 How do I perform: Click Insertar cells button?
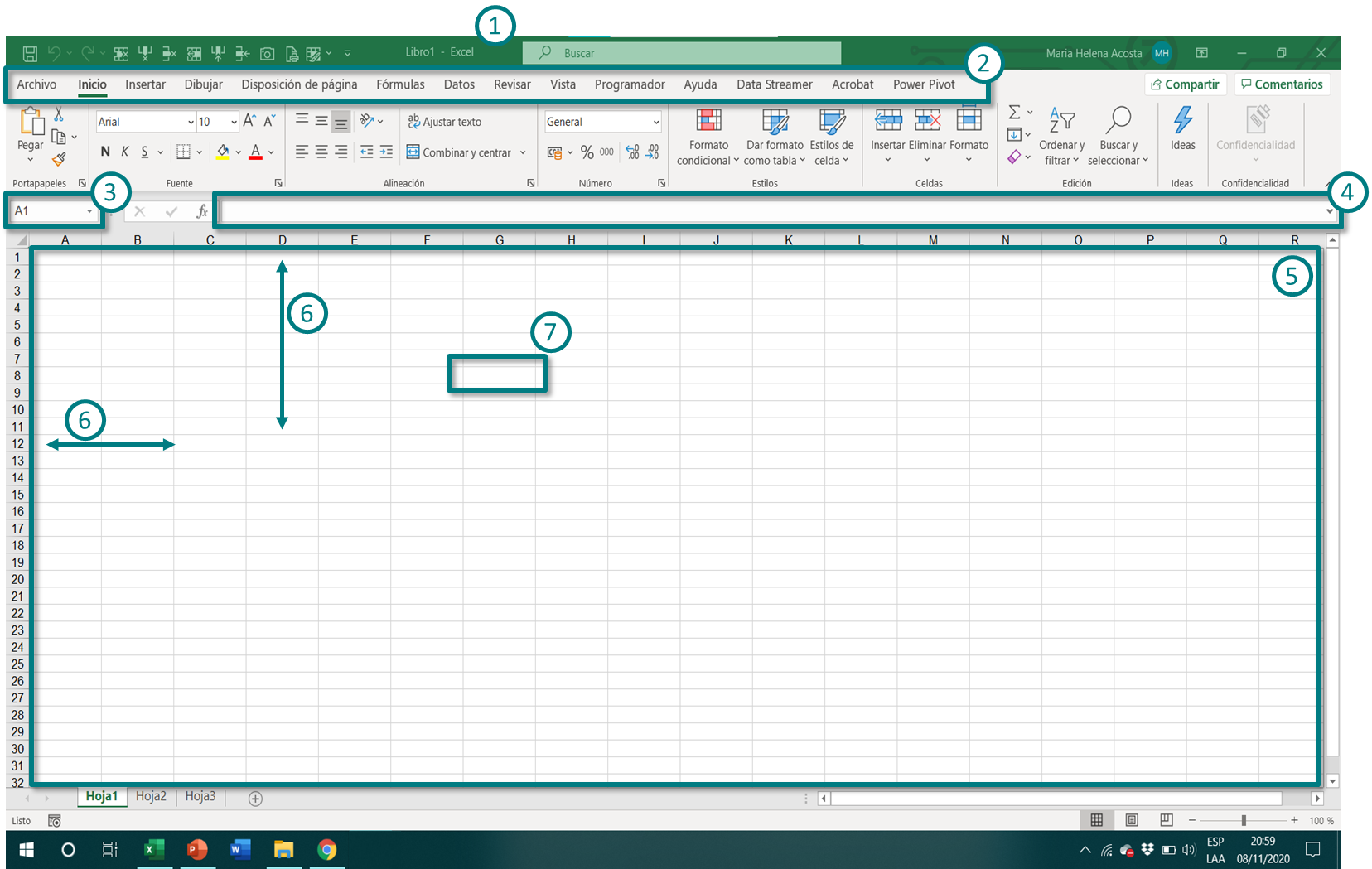[x=888, y=135]
